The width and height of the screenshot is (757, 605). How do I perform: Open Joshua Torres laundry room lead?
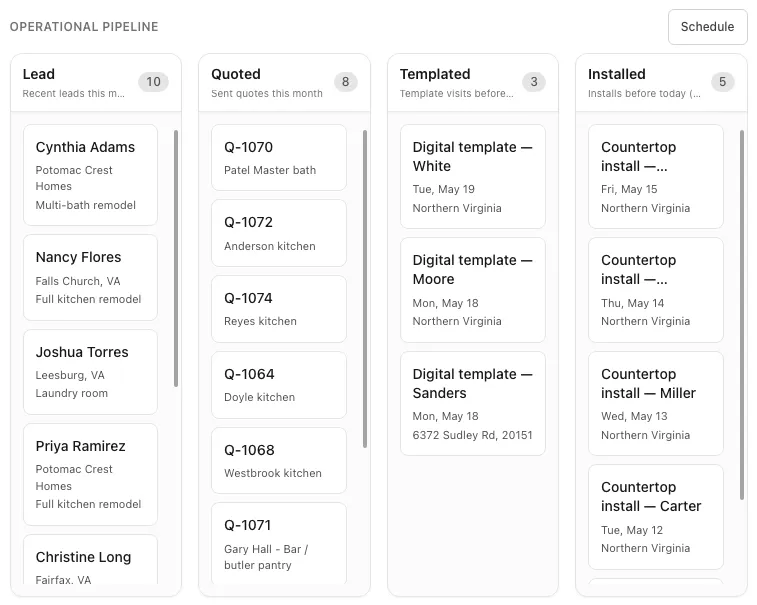(90, 372)
